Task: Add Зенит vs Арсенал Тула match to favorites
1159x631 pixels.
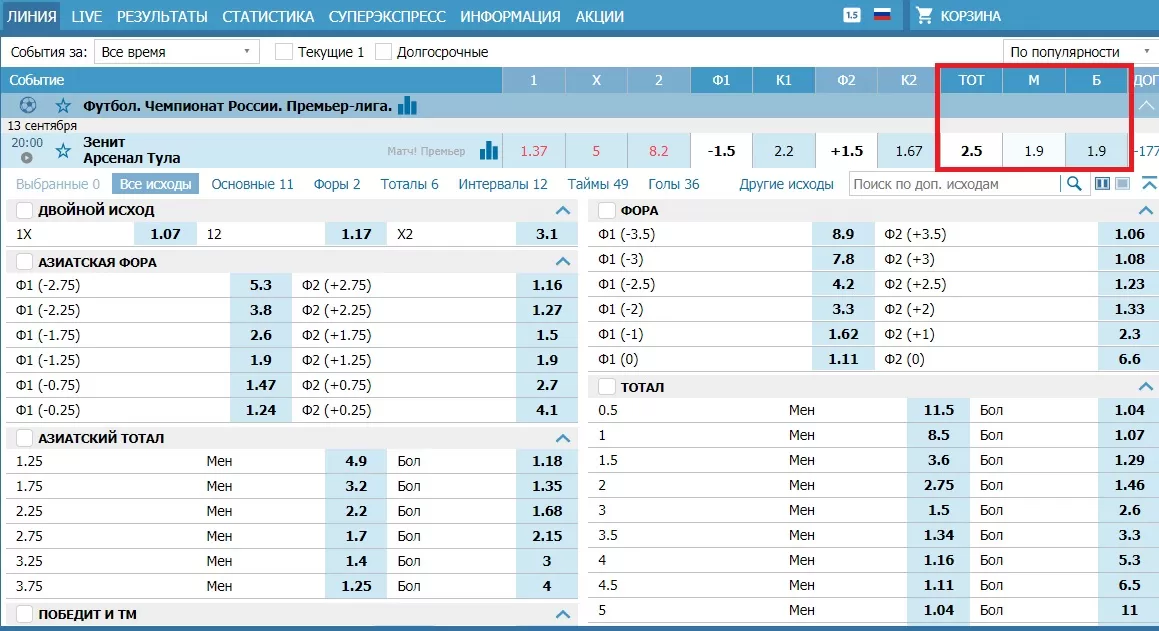Action: click(64, 151)
